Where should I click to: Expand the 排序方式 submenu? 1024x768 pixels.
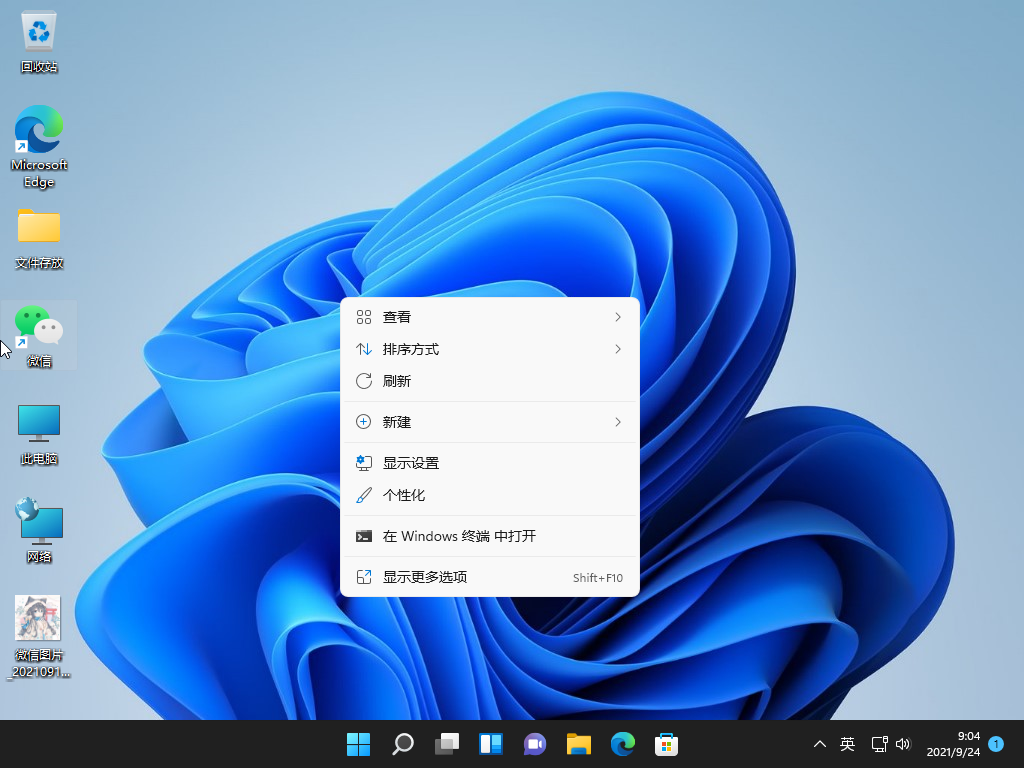point(489,349)
